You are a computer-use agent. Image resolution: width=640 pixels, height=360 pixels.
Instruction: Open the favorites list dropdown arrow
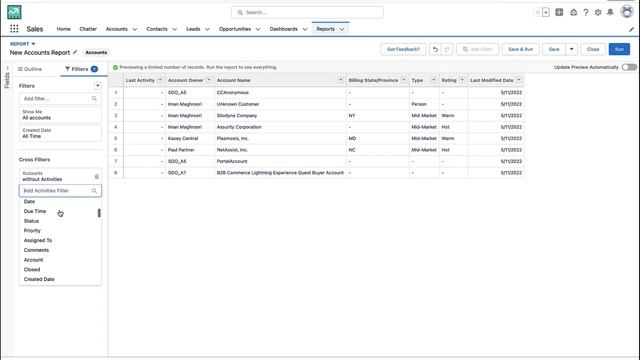(546, 12)
